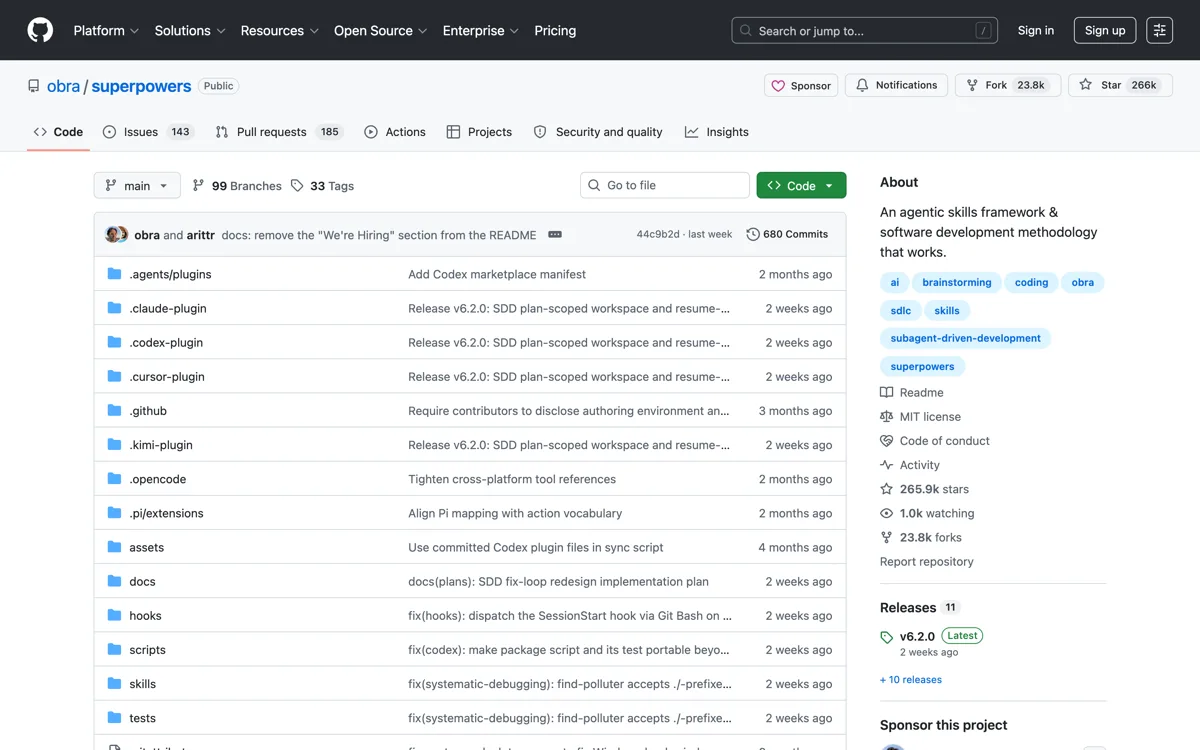Switch to the Code tab

[58, 132]
